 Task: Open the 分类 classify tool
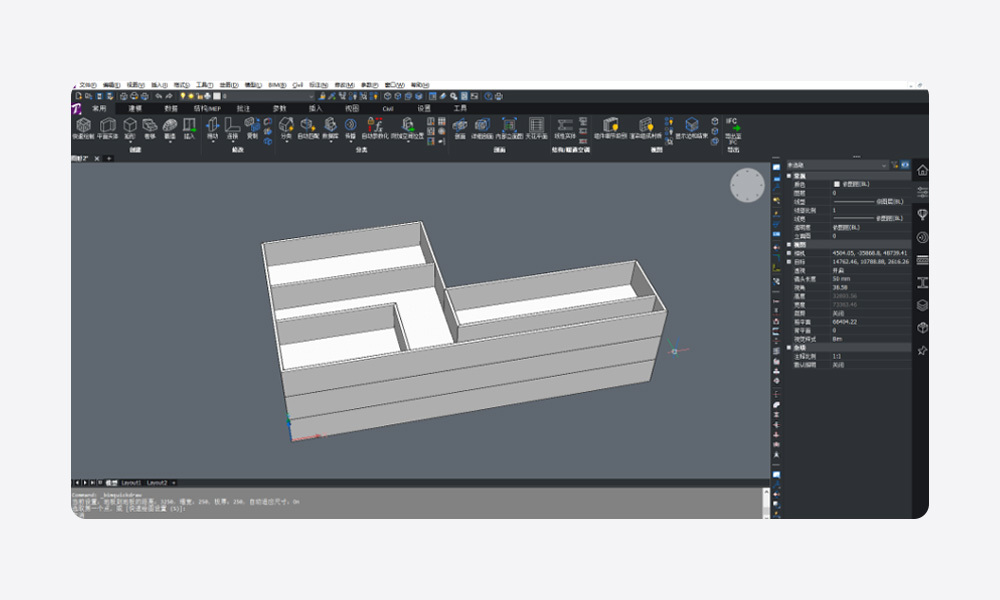286,128
